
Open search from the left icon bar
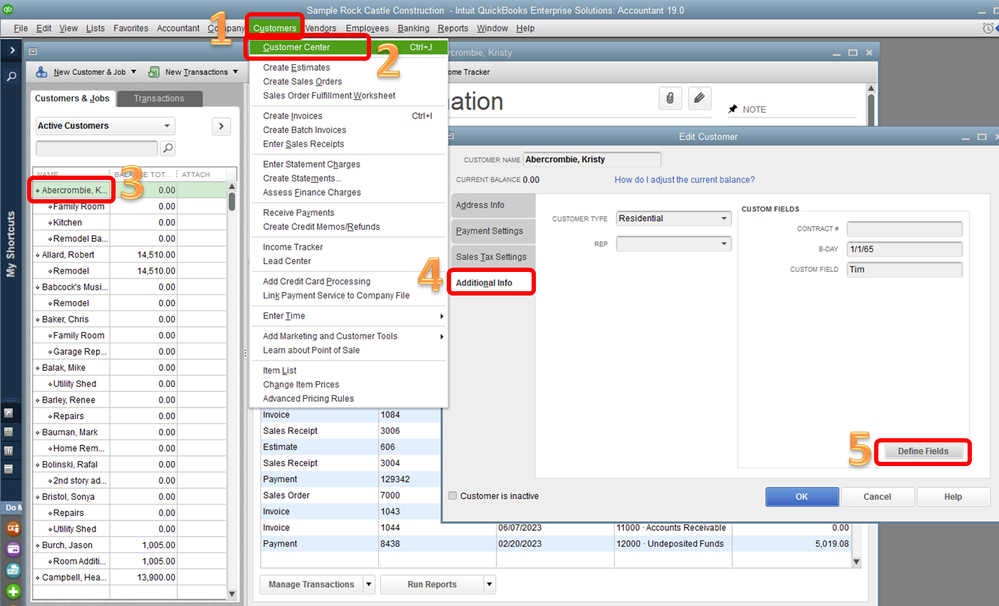(x=11, y=76)
